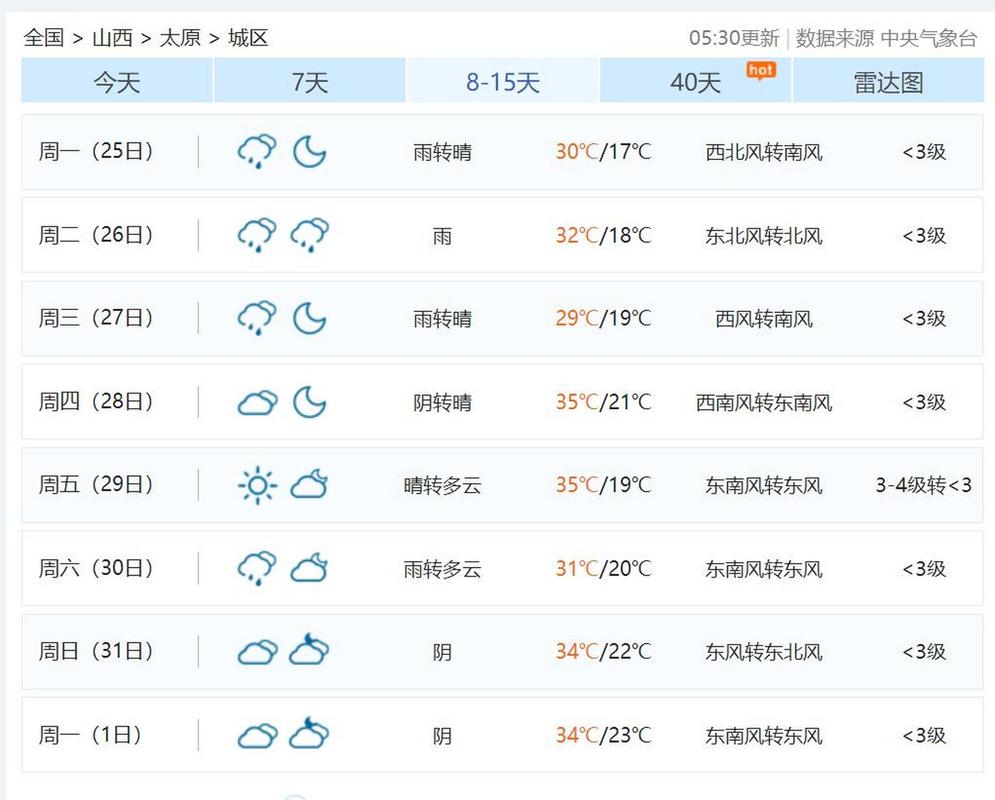
Task: Click the night overcast icon for 周一（1日）
Action: click(x=310, y=733)
